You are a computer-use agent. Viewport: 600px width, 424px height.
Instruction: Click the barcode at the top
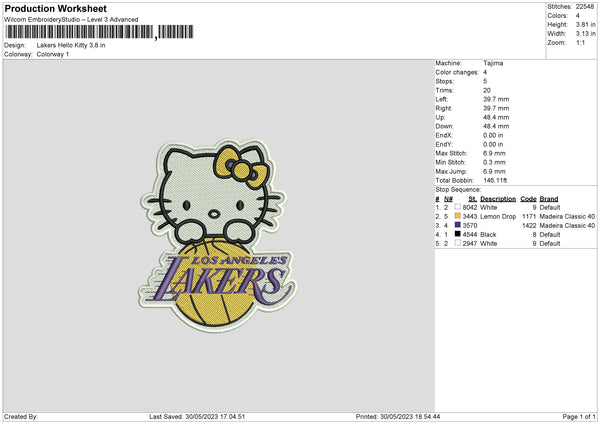(x=99, y=32)
